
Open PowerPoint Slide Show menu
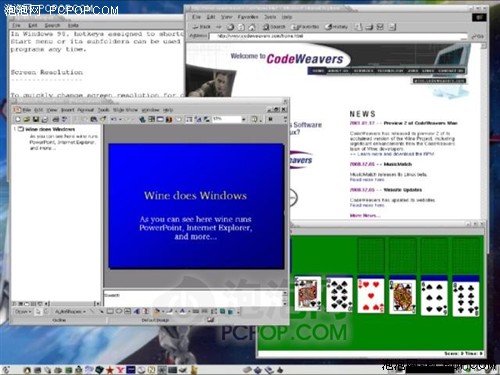click(x=125, y=110)
